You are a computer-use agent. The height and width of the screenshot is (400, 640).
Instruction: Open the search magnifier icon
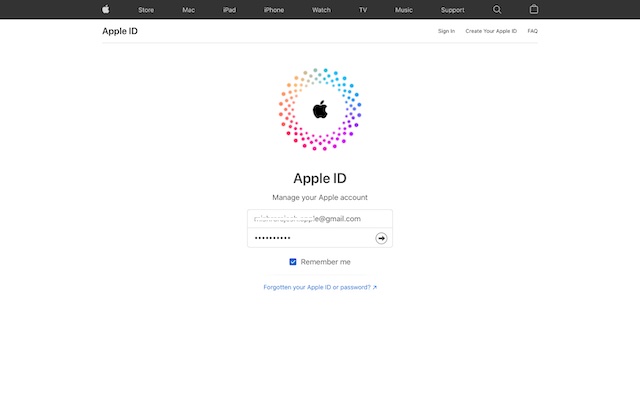(497, 9)
